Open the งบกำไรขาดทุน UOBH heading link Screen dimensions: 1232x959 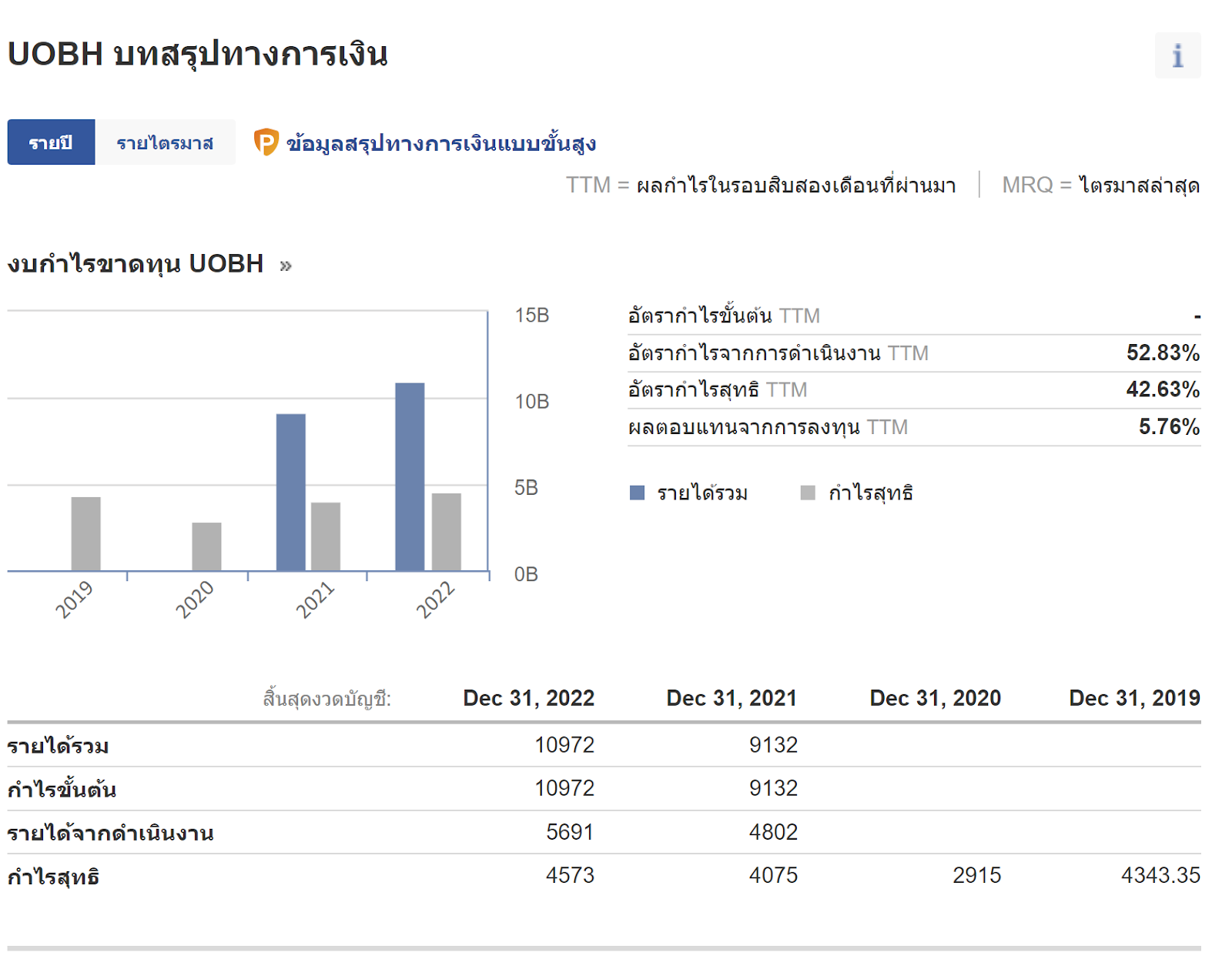coord(136,264)
